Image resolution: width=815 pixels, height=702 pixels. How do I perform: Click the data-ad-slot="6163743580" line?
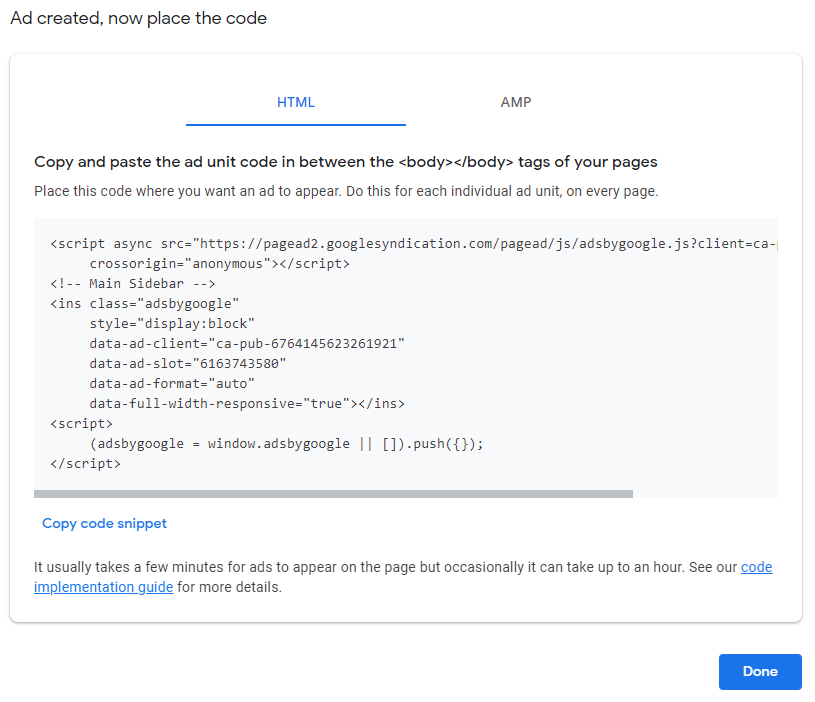(188, 363)
